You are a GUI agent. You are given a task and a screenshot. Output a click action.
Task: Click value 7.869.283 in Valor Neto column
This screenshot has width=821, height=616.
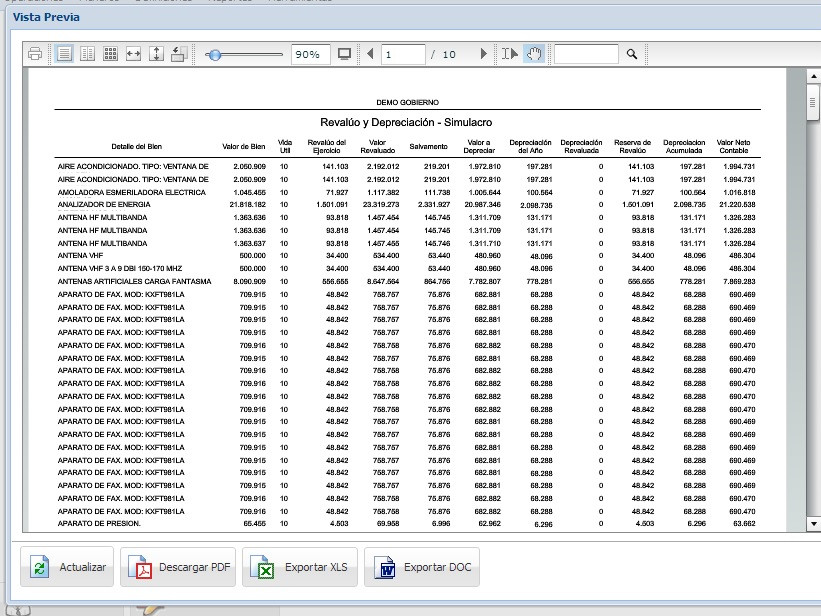click(739, 281)
